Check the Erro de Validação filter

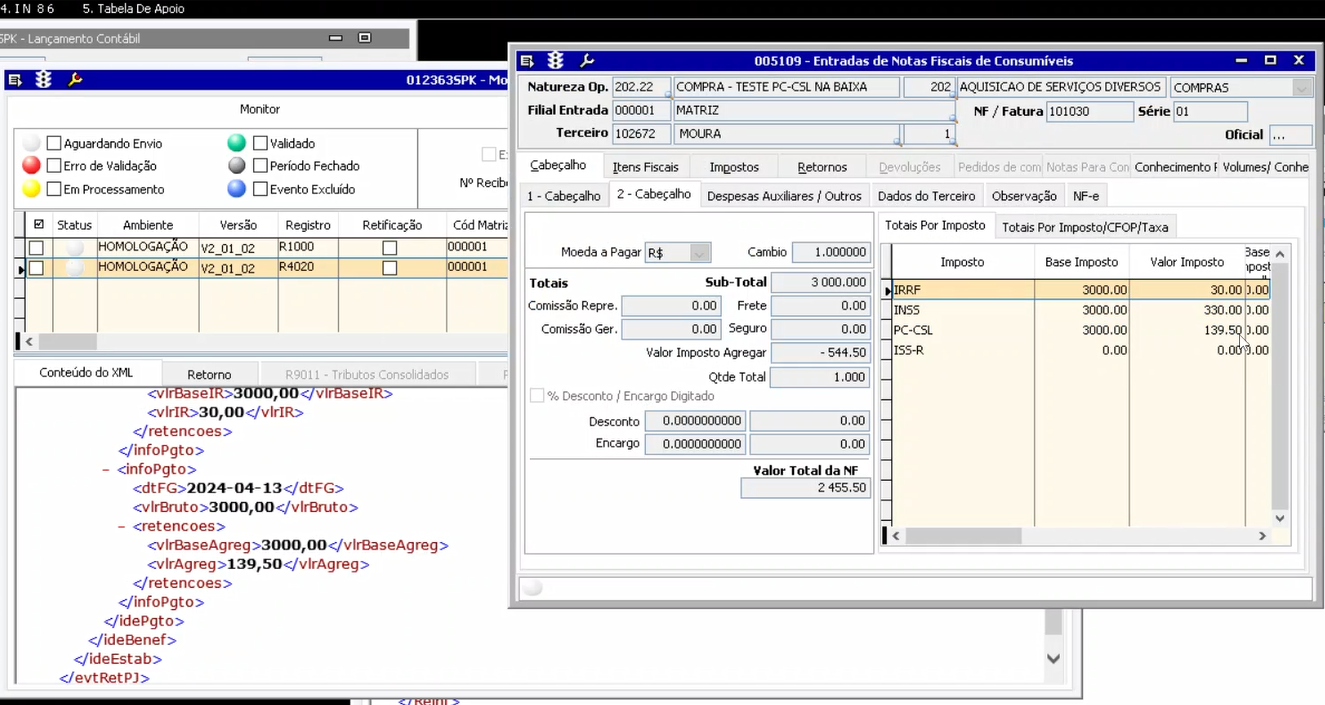[55, 166]
